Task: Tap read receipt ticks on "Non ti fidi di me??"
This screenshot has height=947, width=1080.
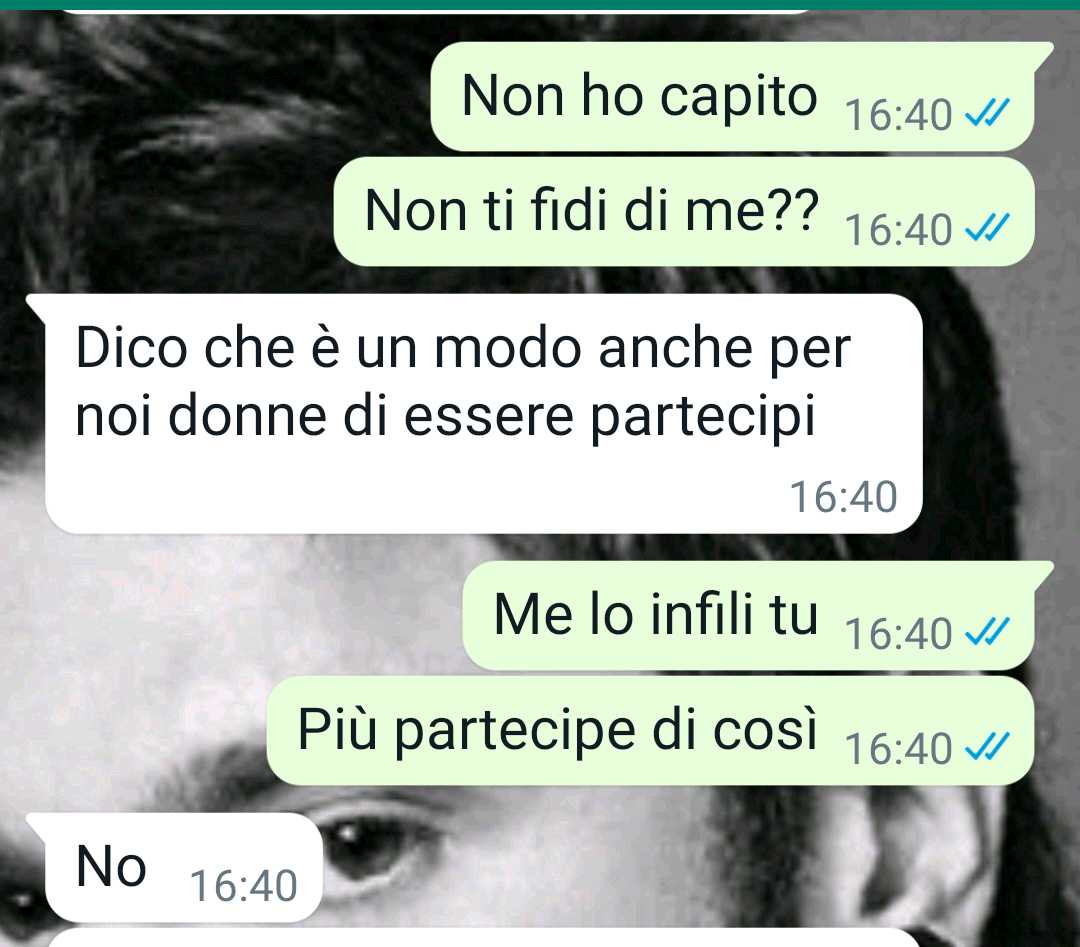Action: [x=987, y=227]
